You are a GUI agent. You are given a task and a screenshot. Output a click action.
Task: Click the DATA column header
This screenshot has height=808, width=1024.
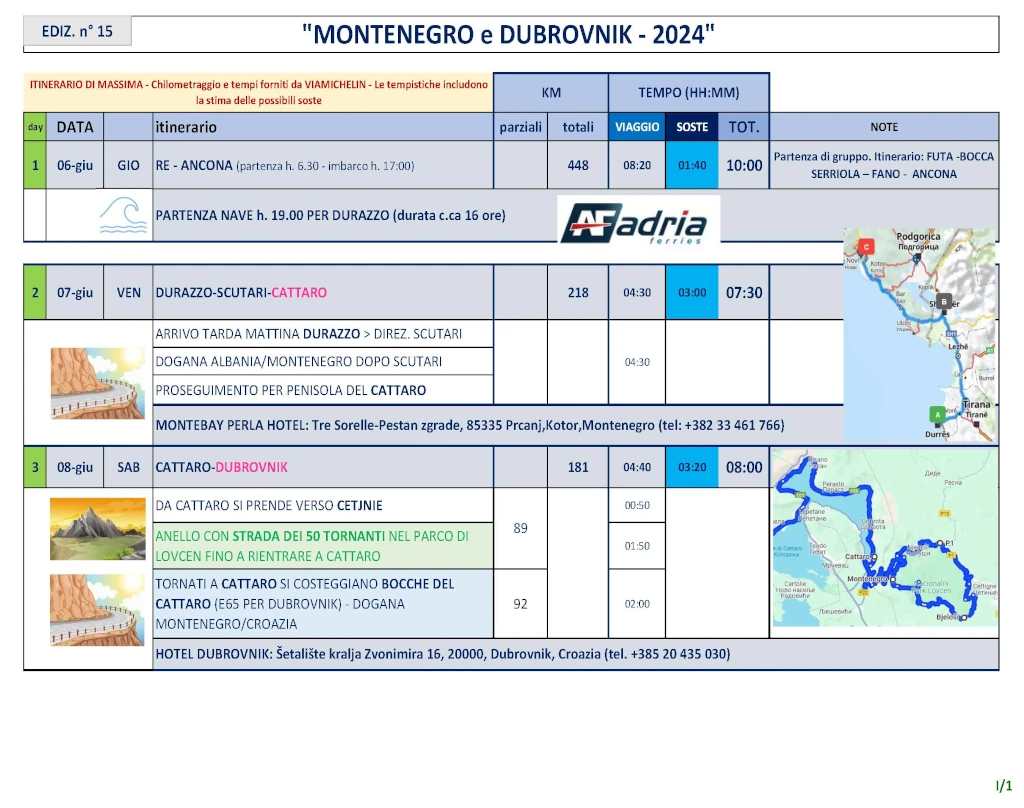74,127
